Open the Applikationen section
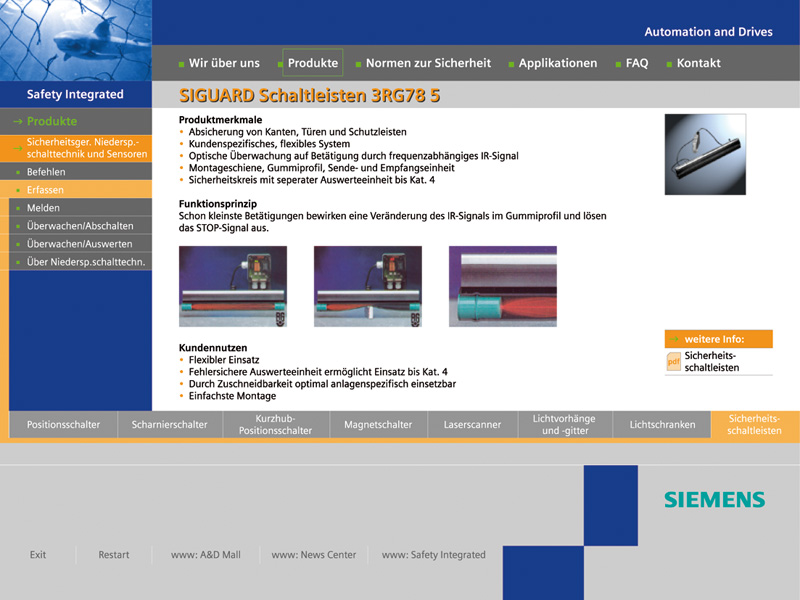 pos(557,63)
